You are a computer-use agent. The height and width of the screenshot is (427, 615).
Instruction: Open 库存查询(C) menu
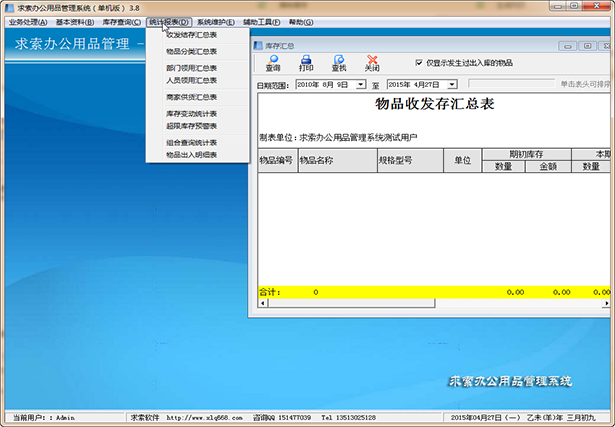122,22
